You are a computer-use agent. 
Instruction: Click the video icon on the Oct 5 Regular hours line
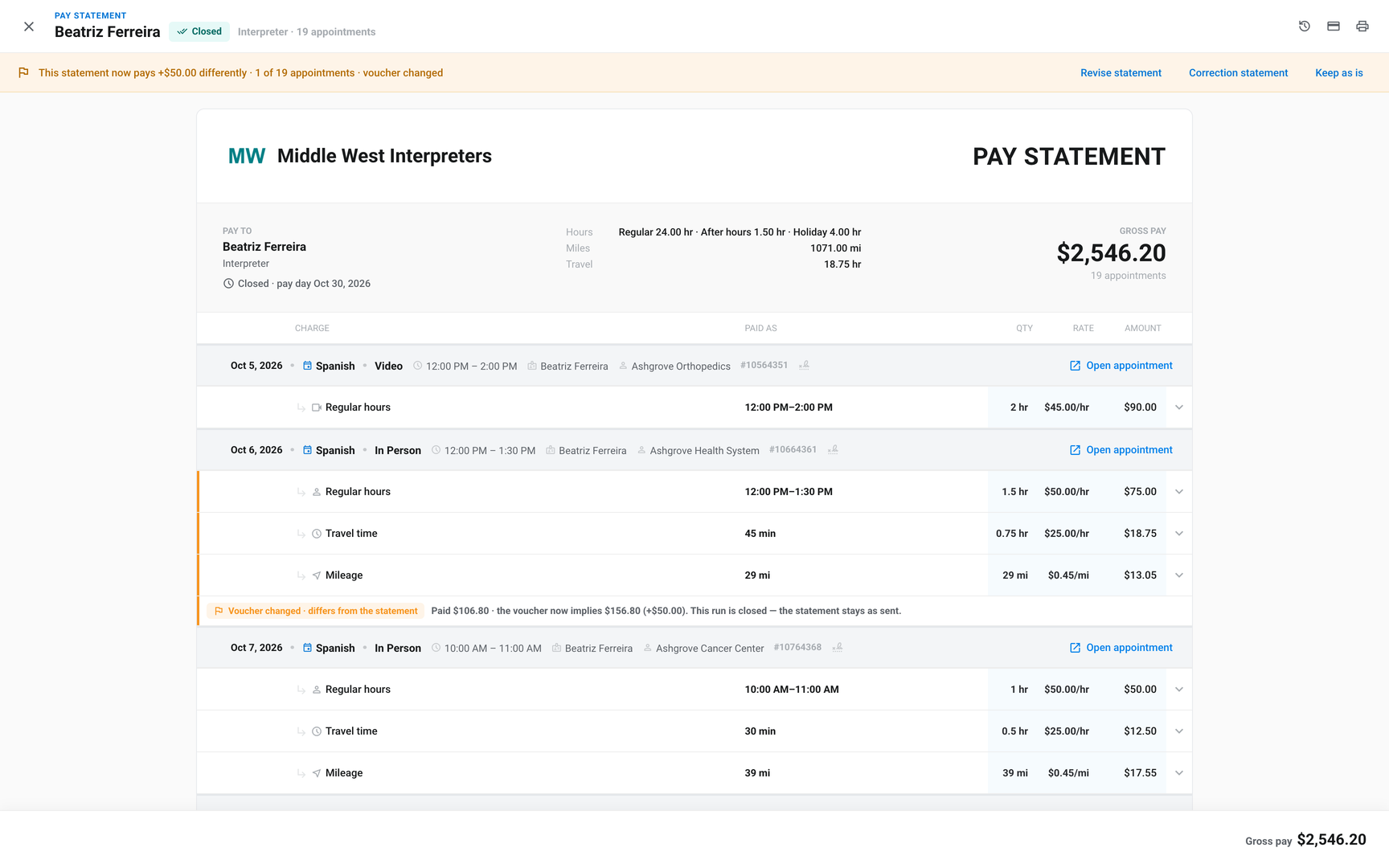pyautogui.click(x=317, y=407)
